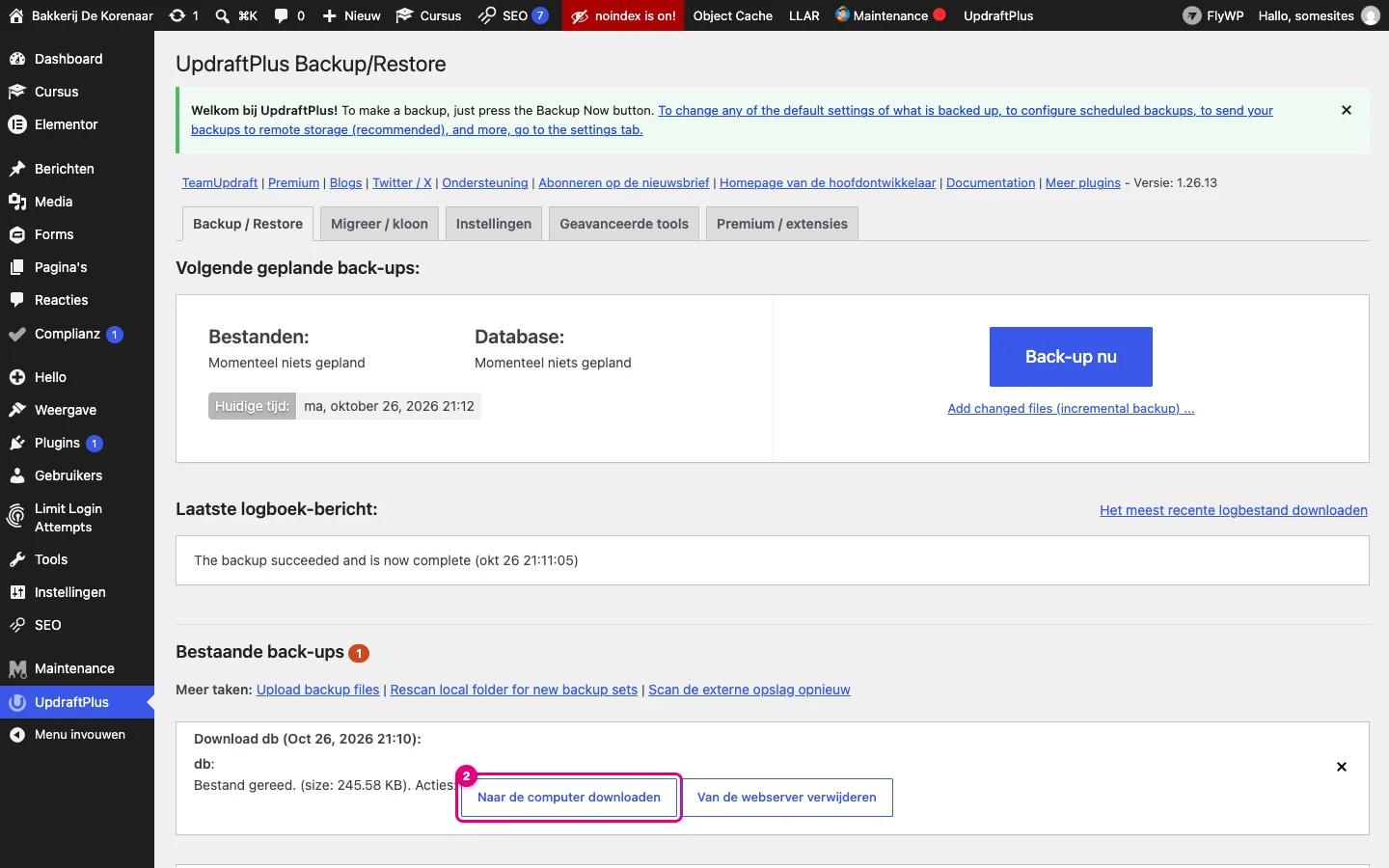Click the Complianz checkmark icon
1389x868 pixels.
point(16,335)
